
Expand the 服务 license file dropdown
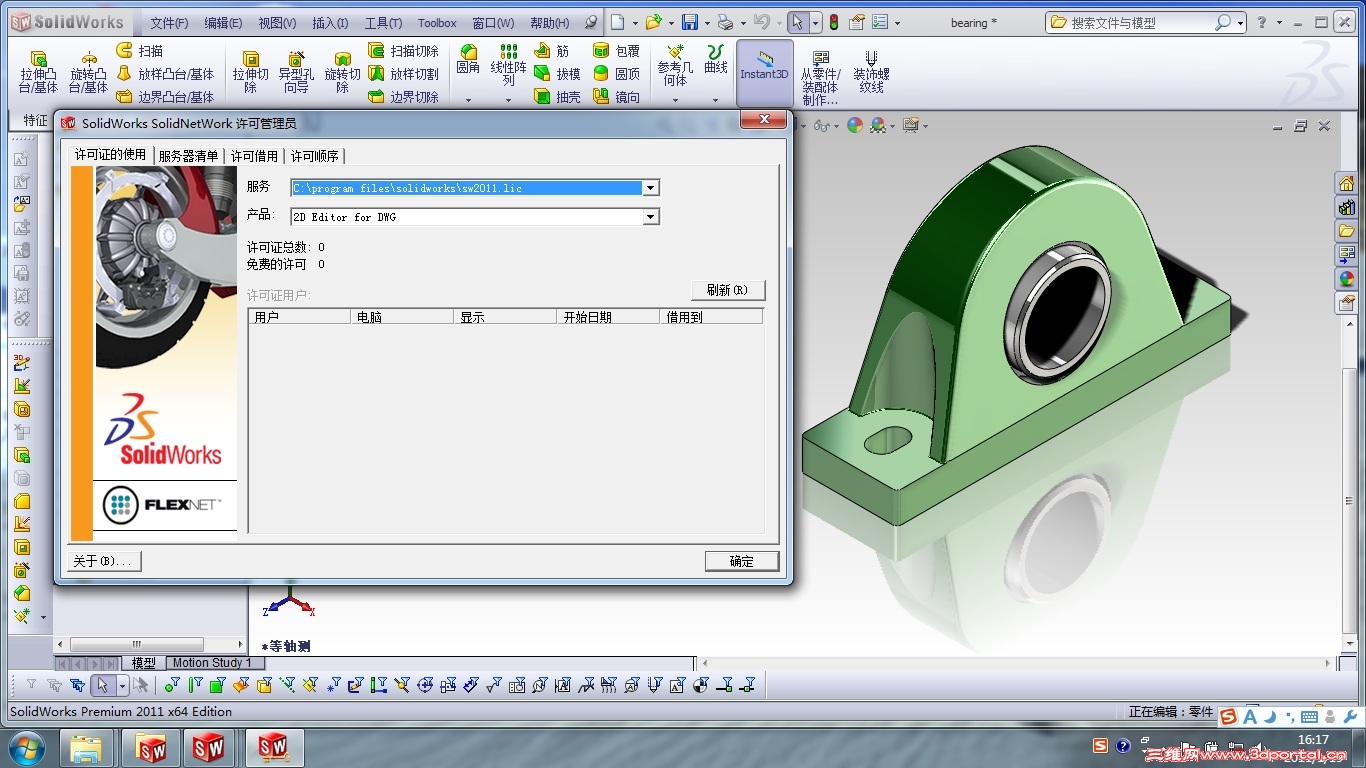(x=651, y=188)
